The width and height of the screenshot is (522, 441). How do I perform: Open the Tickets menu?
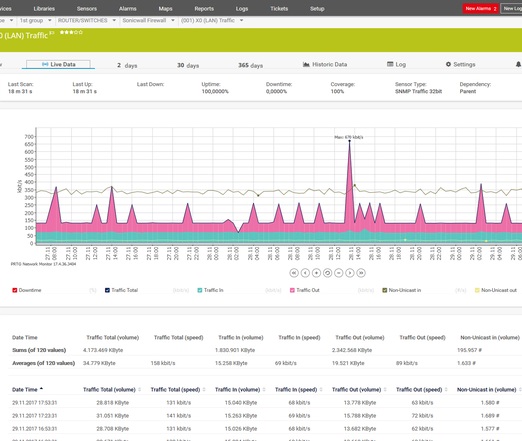(x=279, y=9)
